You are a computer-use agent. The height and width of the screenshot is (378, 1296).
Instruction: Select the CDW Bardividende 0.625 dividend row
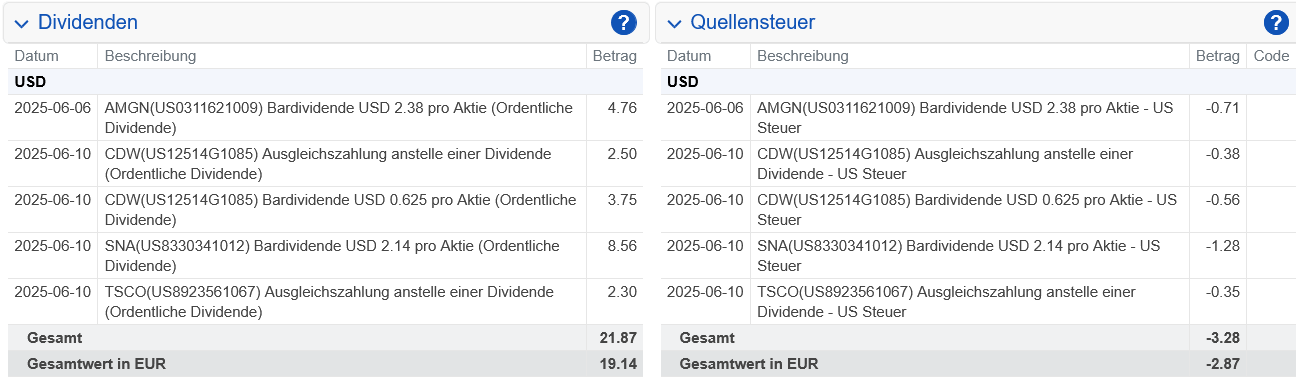(325, 210)
